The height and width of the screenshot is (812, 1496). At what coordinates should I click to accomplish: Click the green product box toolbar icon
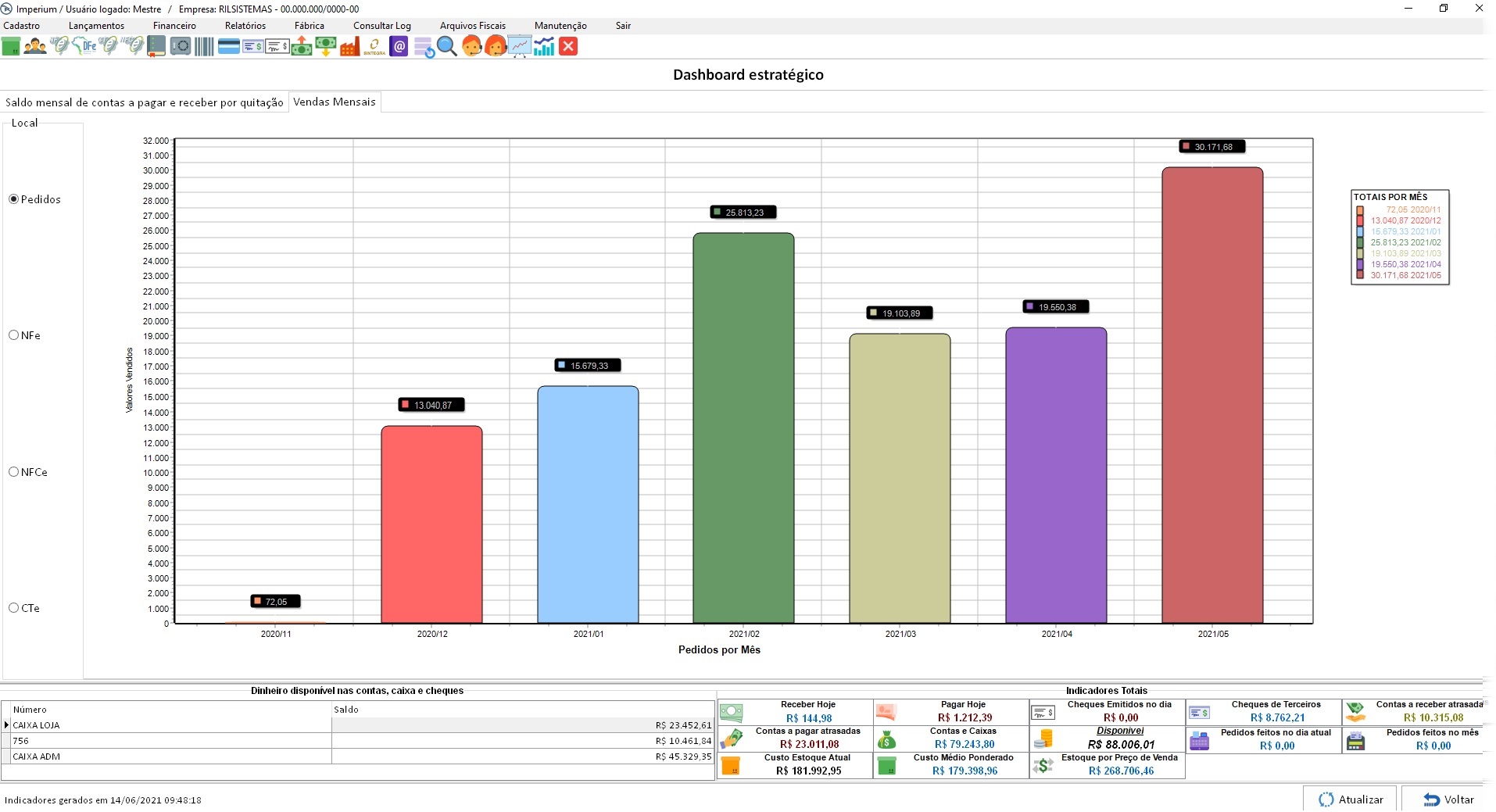[x=11, y=47]
